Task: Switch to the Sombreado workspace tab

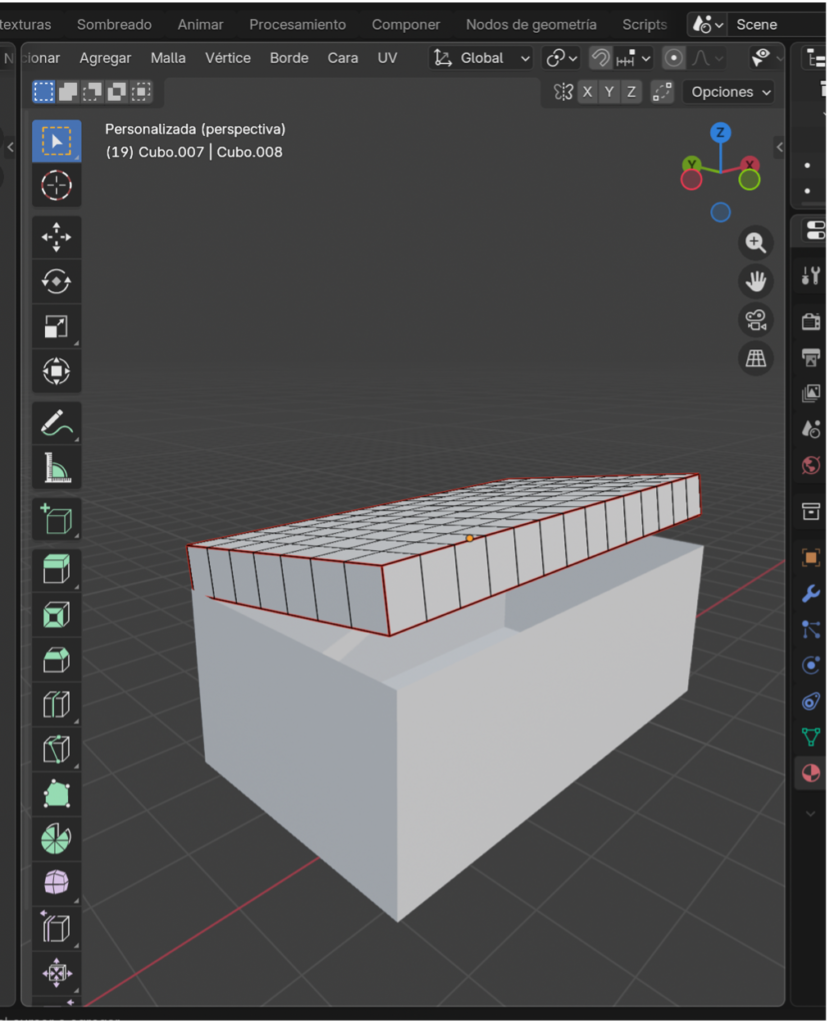Action: (114, 24)
